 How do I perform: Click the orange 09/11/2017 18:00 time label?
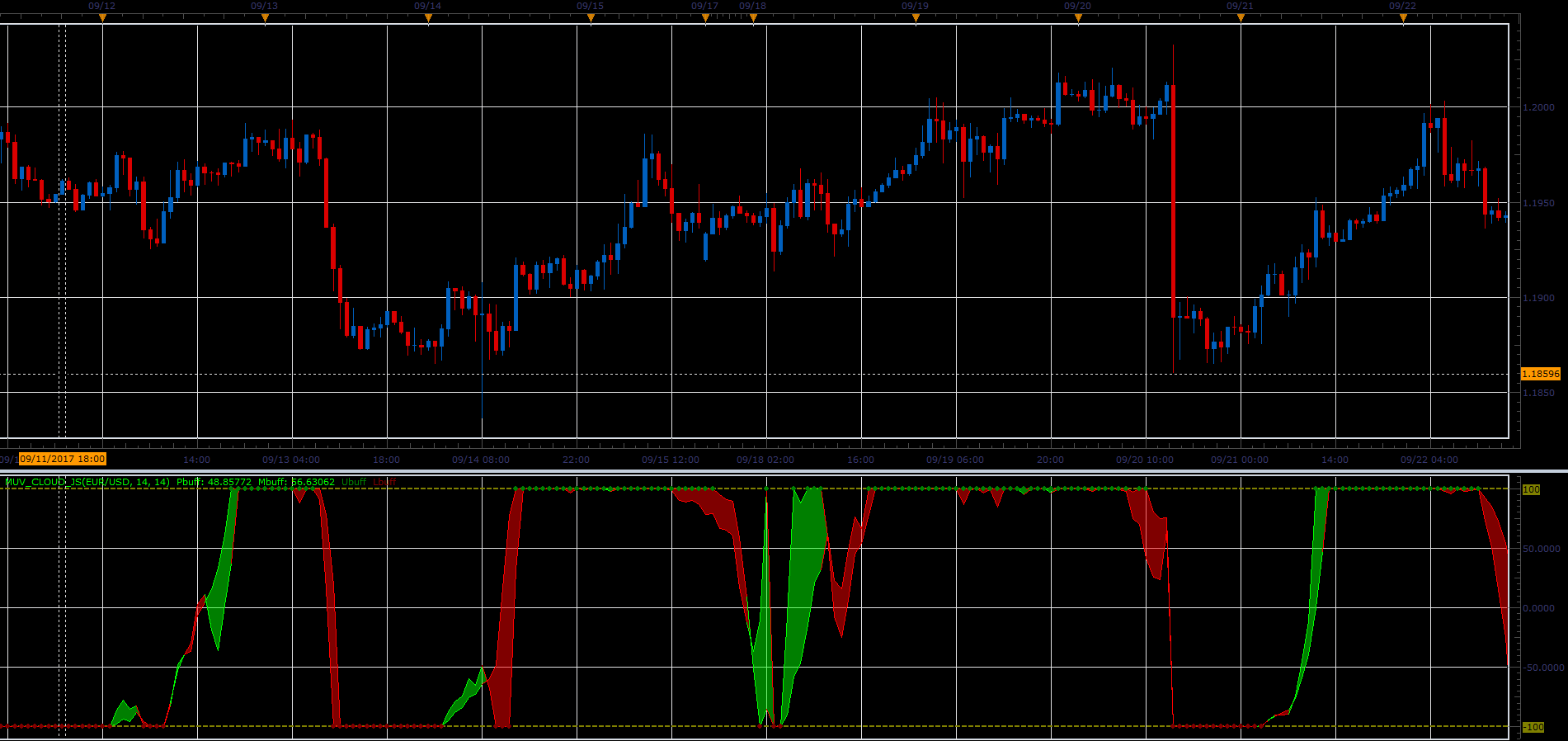pos(63,459)
